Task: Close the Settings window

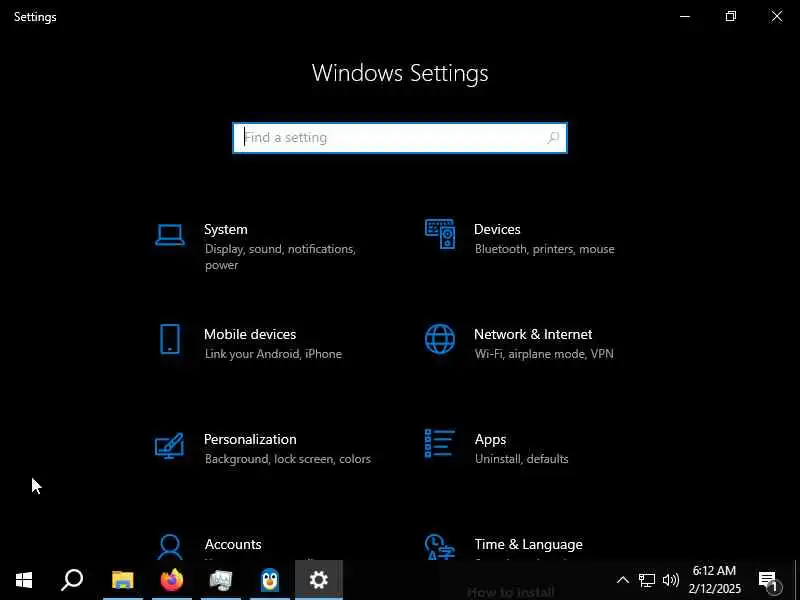Action: tap(777, 16)
